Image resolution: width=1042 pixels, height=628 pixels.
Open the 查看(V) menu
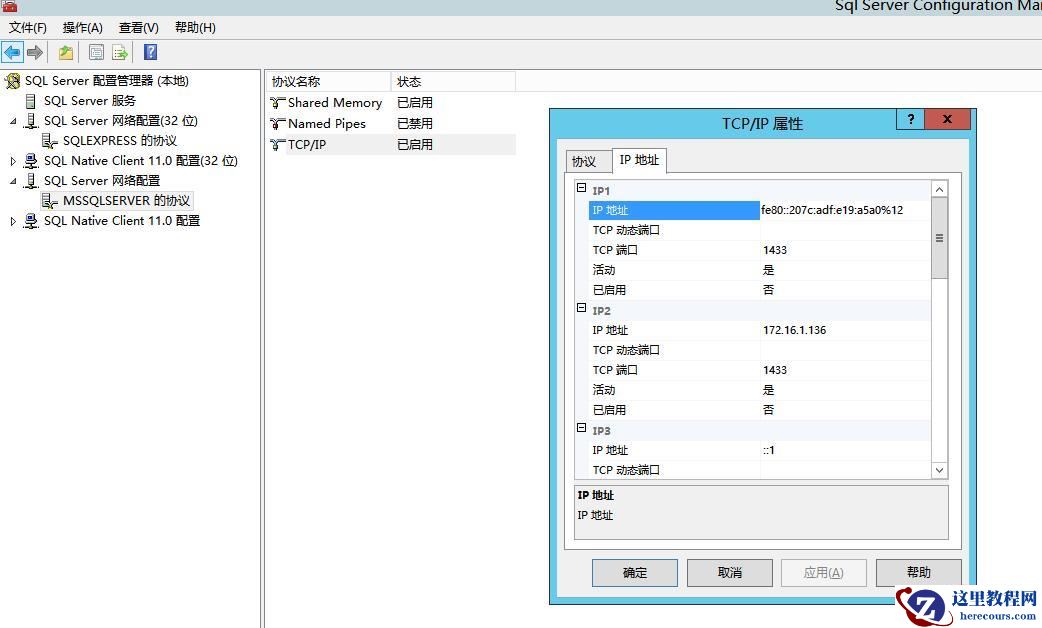[138, 27]
